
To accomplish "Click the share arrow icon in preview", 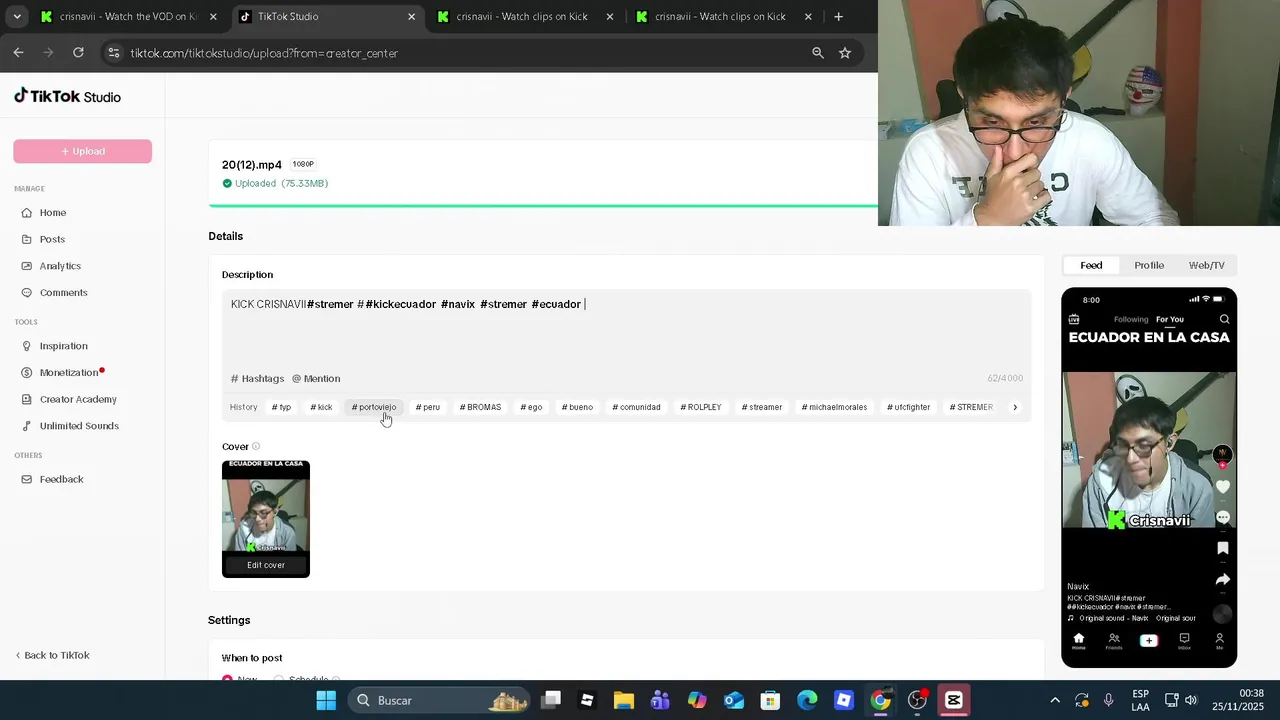I will coord(1223,579).
